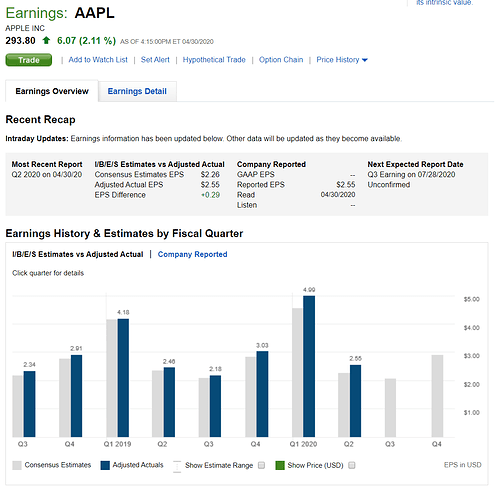
Task: Click the green up arrow price indicator
Action: point(46,40)
